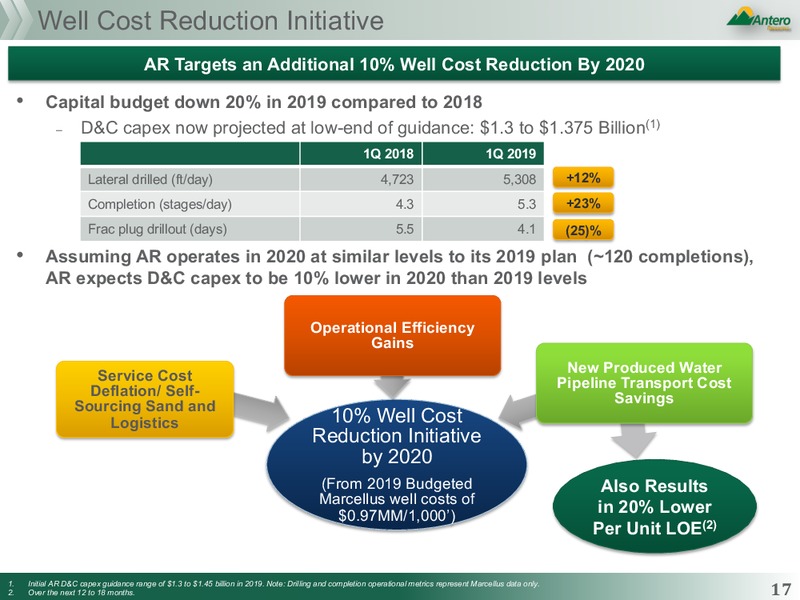Select footnote 1 about initial D&C capex guidance
This screenshot has height=600, width=800.
click(283, 583)
